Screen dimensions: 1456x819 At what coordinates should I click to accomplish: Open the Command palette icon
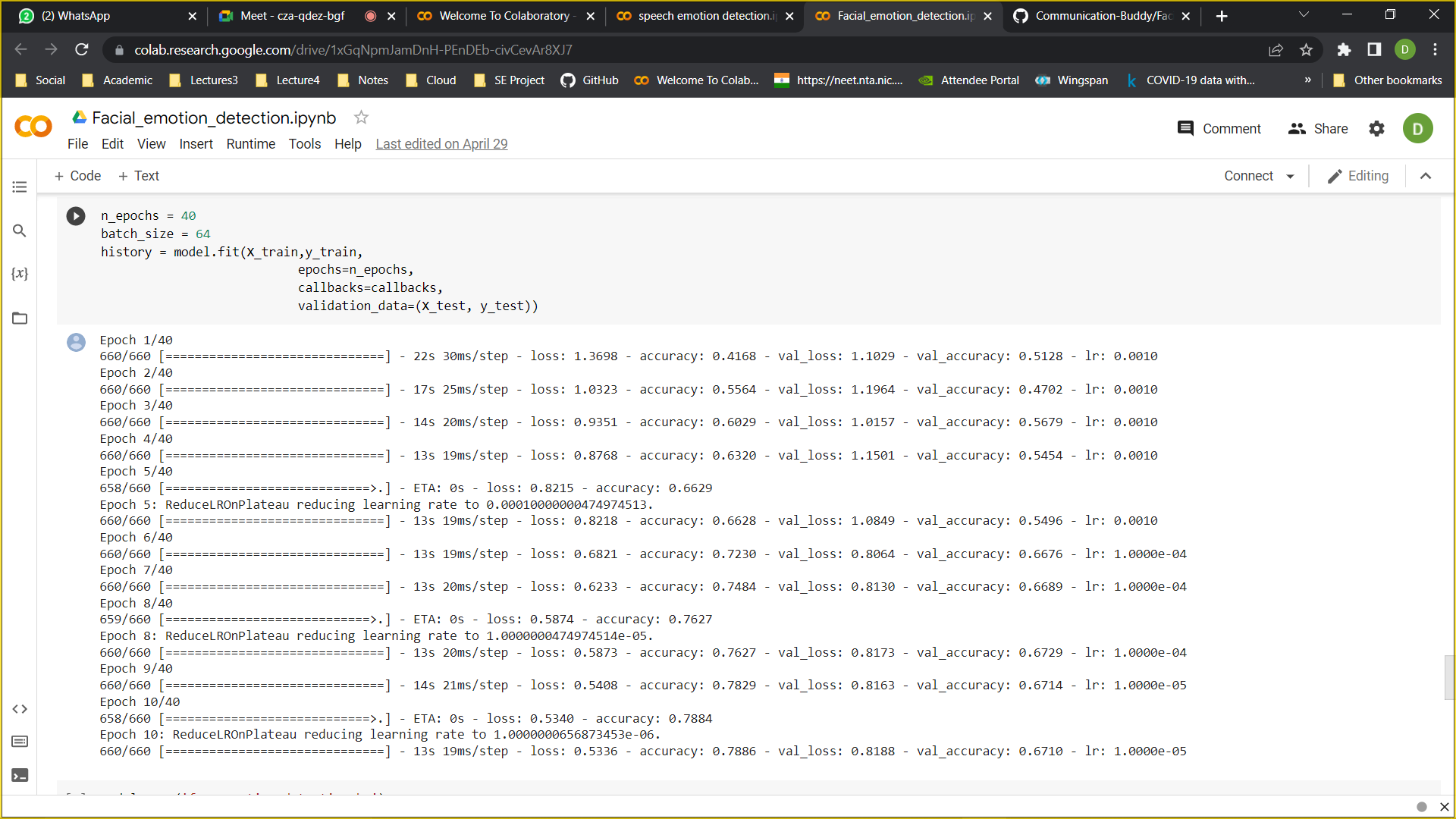coord(20,742)
